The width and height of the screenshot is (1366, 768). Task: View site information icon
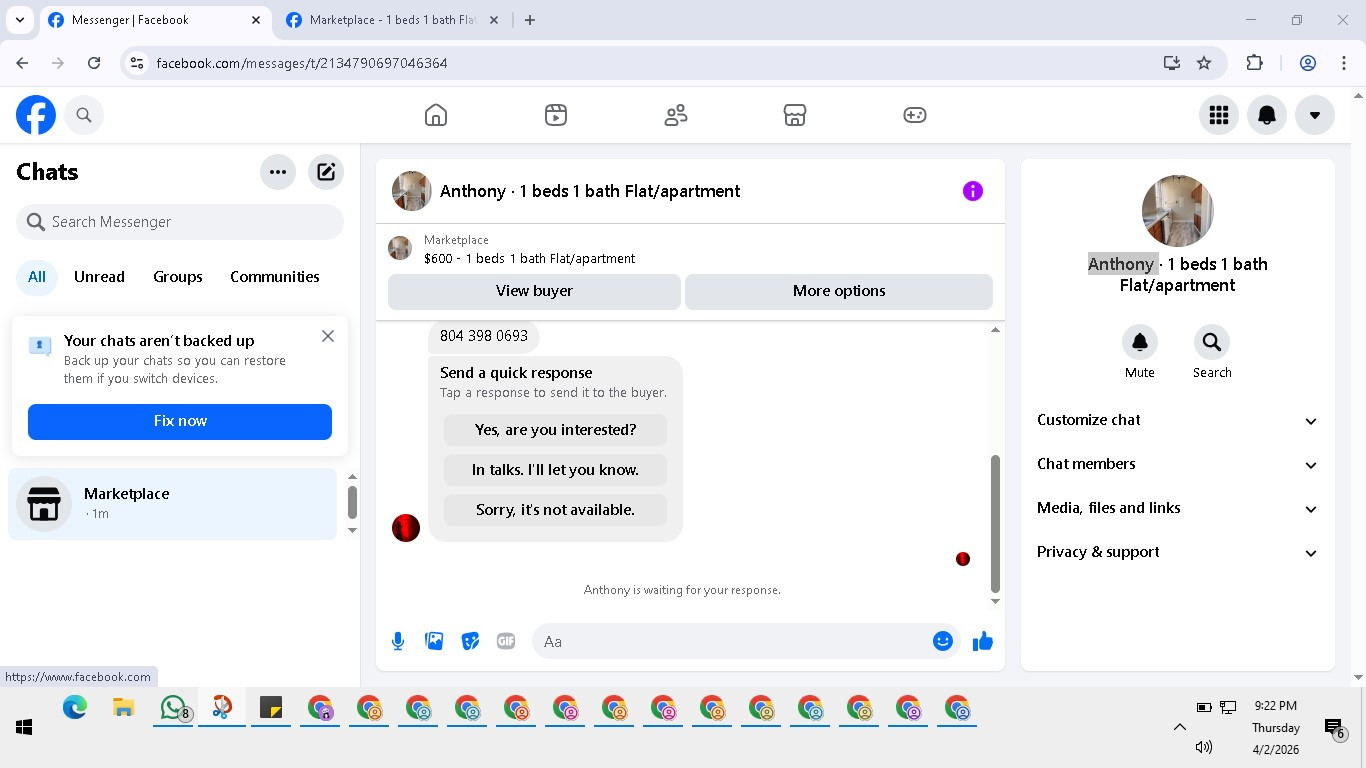click(138, 63)
